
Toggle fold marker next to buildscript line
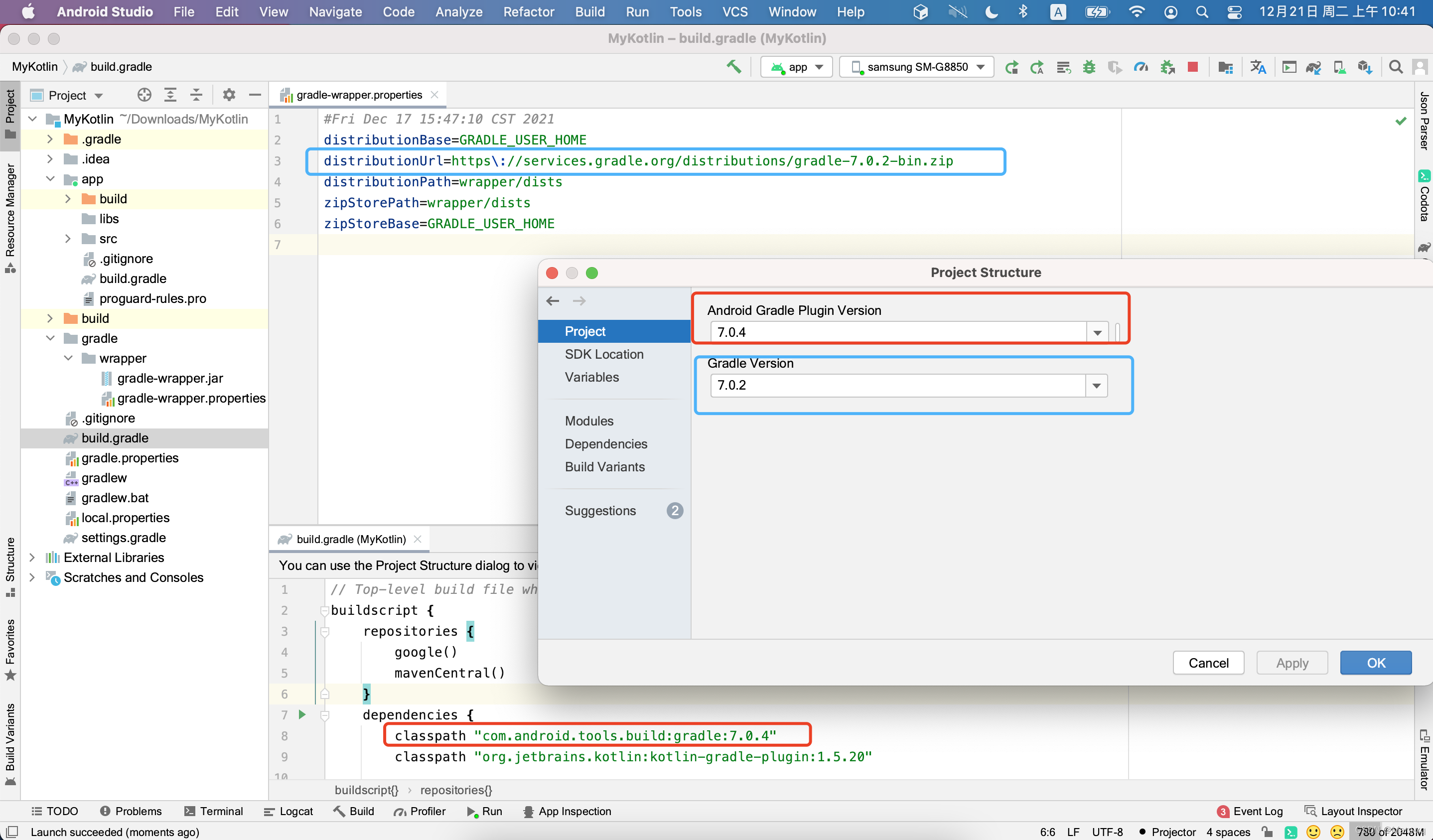(325, 610)
